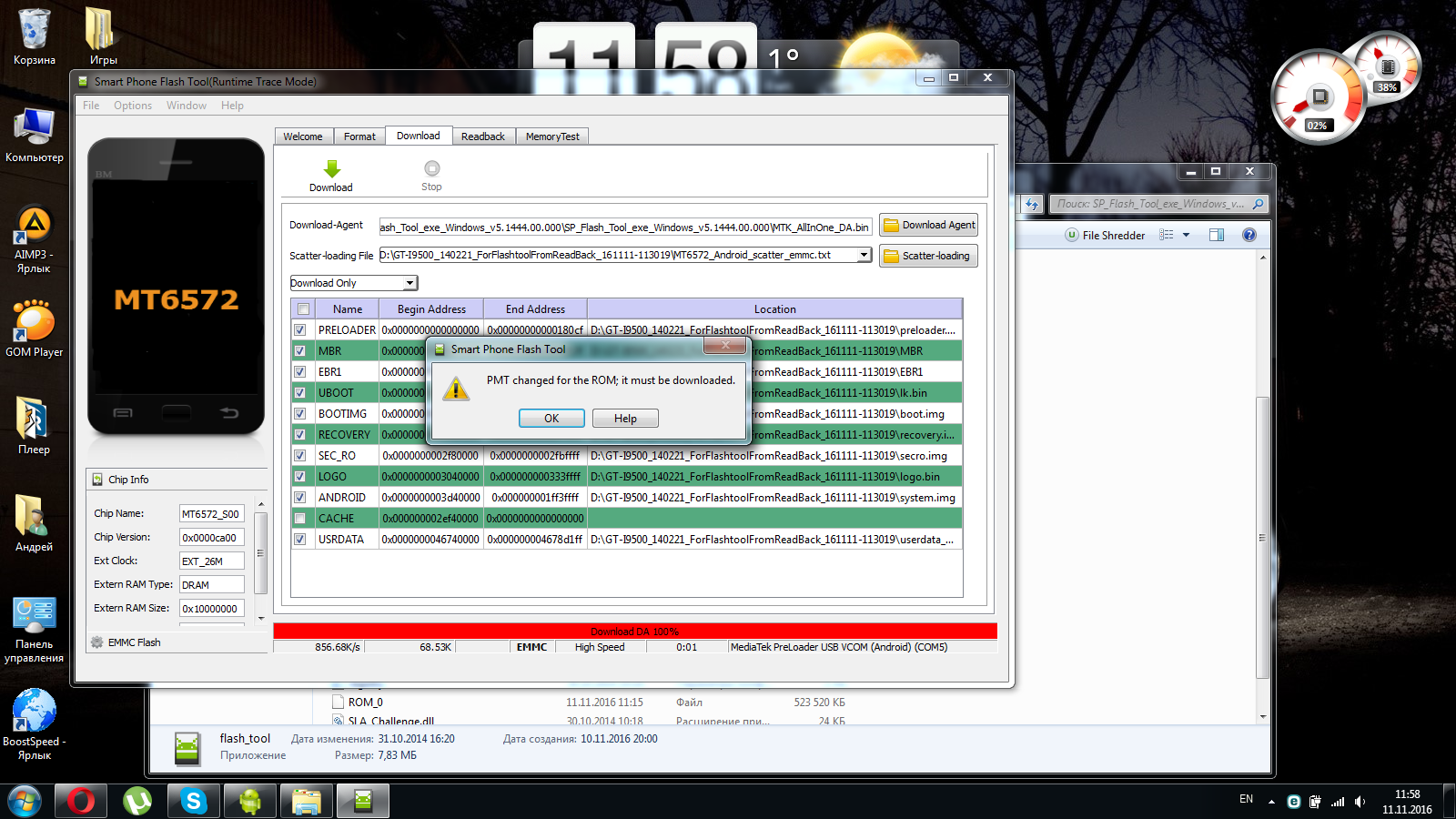Toggle the select-all checkbox in the table header
This screenshot has height=819, width=1456.
tap(303, 309)
